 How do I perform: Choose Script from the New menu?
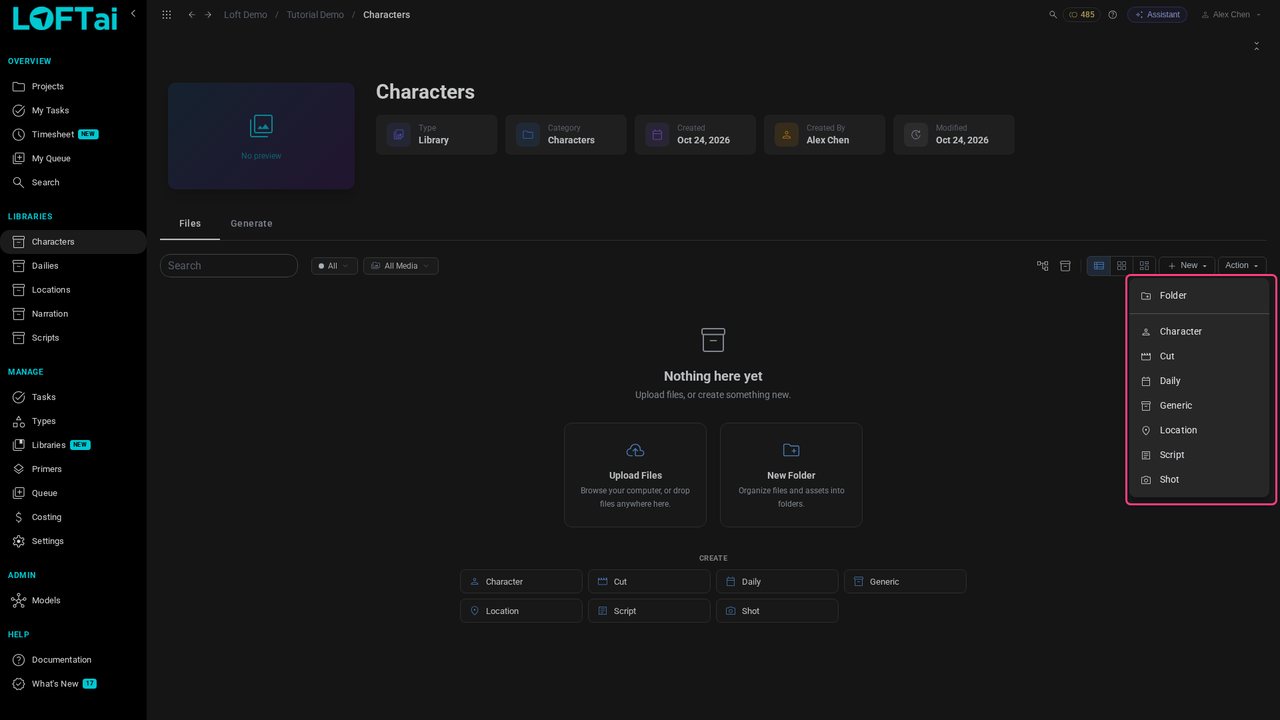coord(1199,455)
